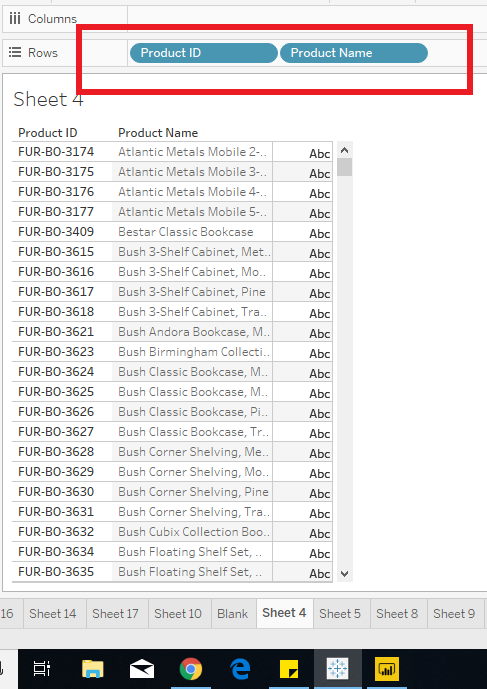487x689 pixels.
Task: Select the Product ID pill on Rows
Action: pyautogui.click(x=204, y=53)
